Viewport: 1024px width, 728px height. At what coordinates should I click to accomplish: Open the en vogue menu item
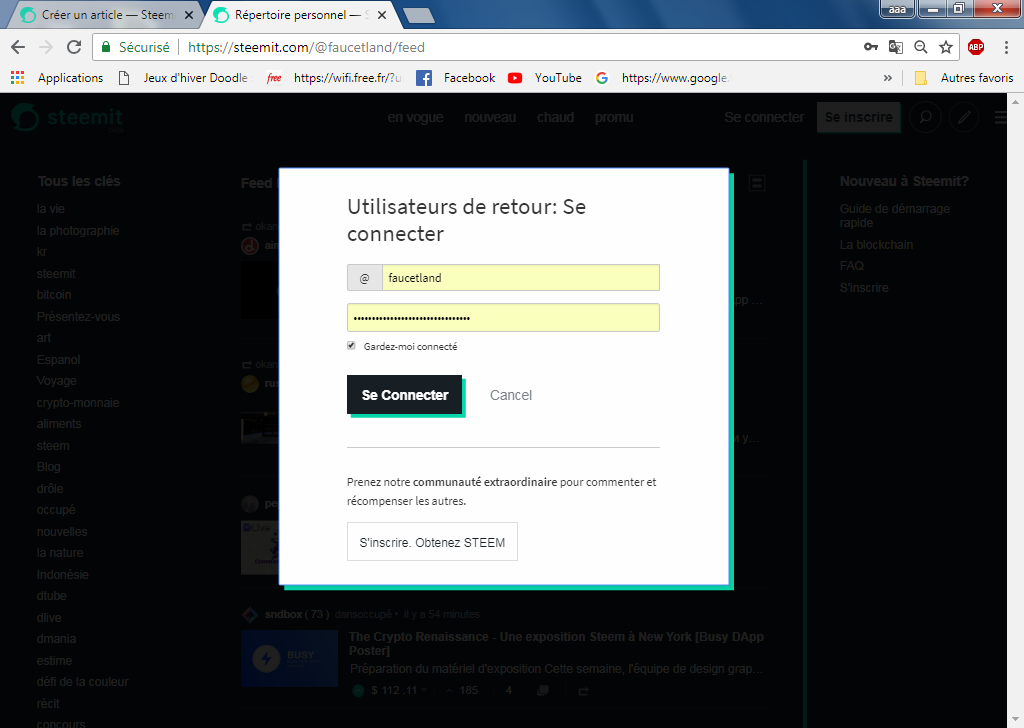[415, 118]
